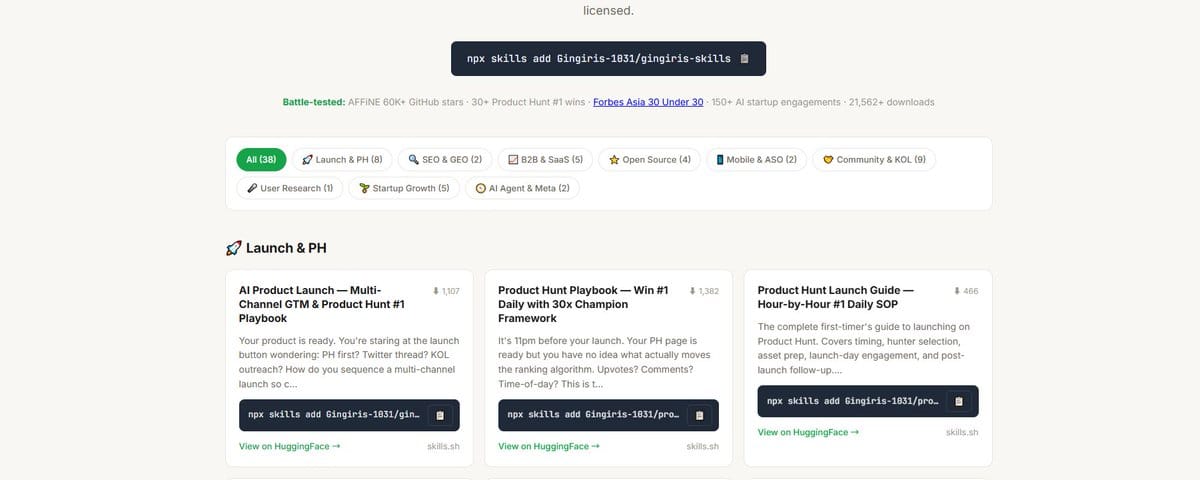1200x480 pixels.
Task: Click download count icon on Launch Guide card
Action: (x=958, y=291)
